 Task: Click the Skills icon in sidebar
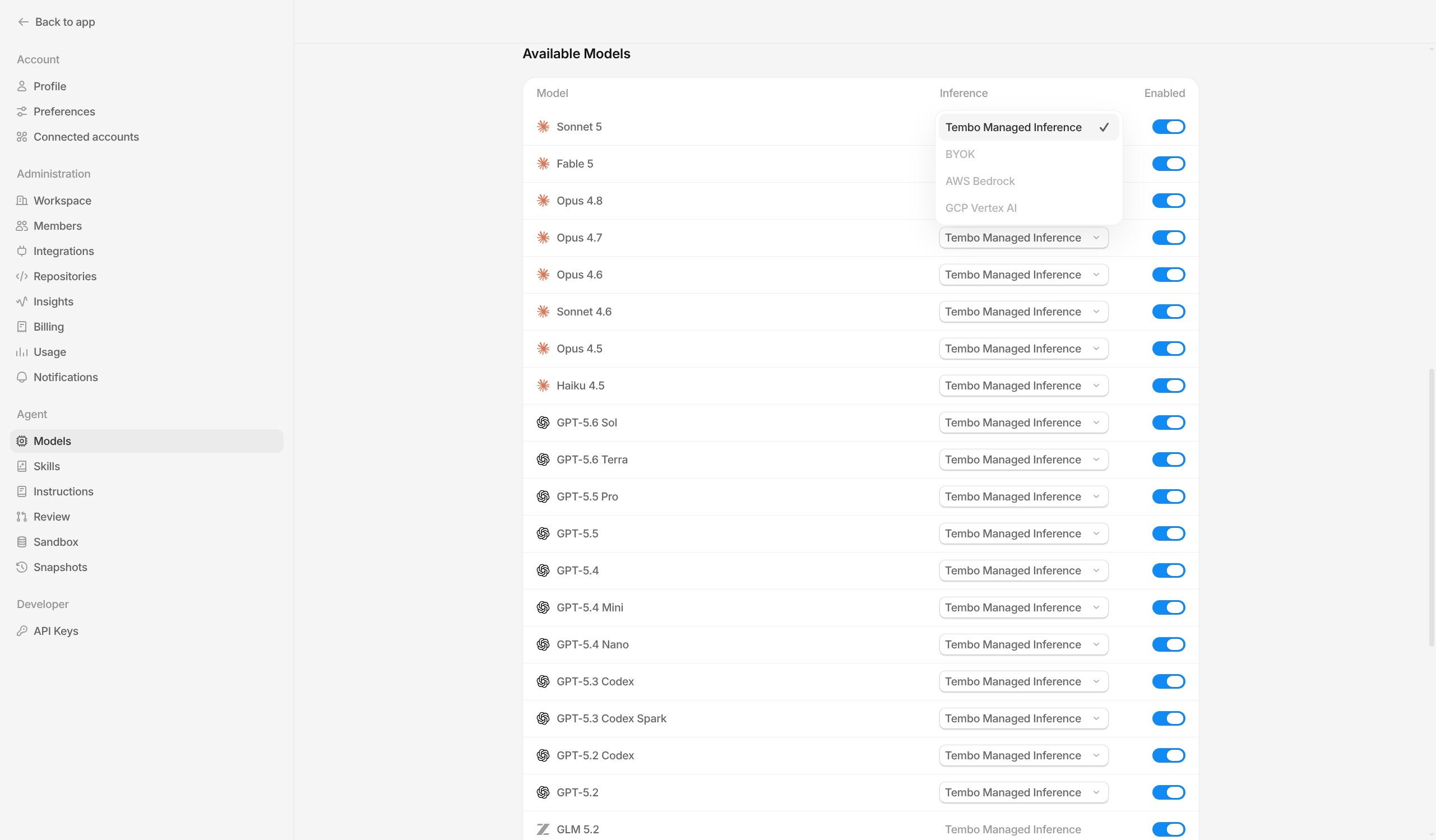(22, 466)
